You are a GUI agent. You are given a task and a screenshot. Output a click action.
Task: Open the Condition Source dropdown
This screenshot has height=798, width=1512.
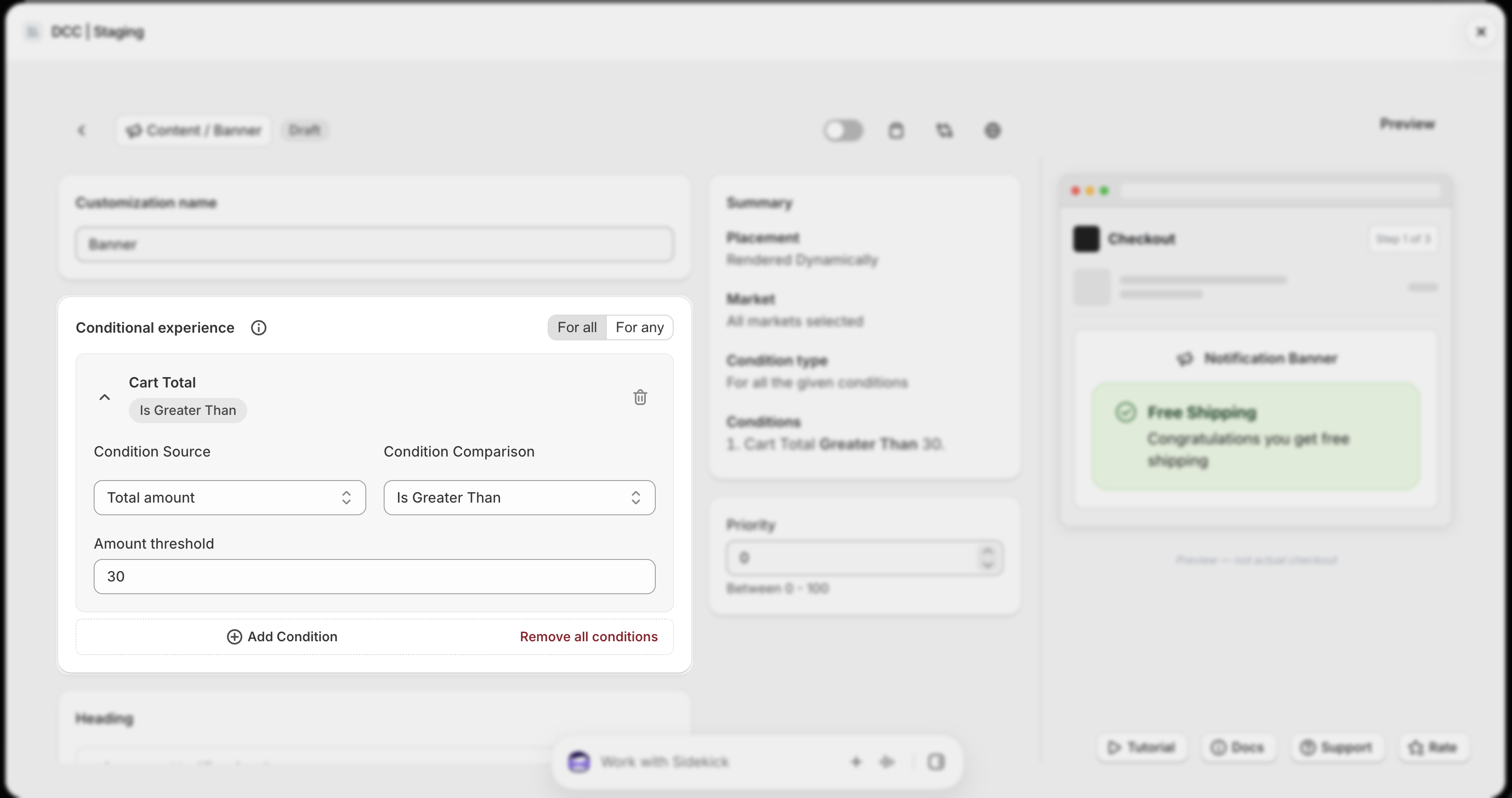pos(230,498)
